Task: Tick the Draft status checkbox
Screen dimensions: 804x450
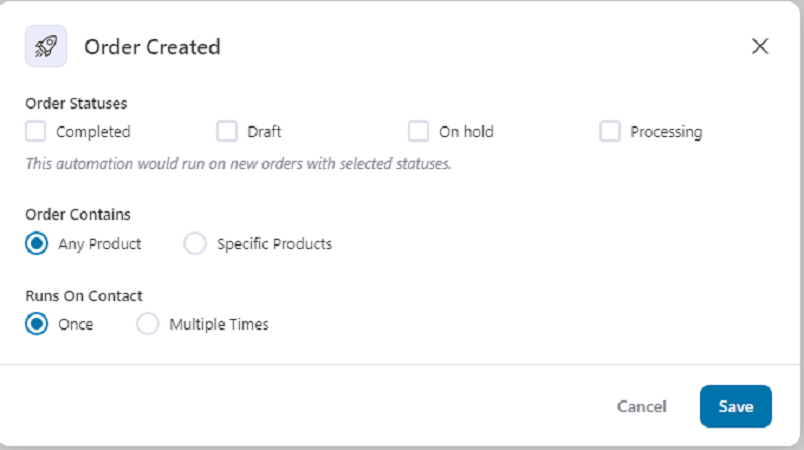Action: (x=227, y=131)
